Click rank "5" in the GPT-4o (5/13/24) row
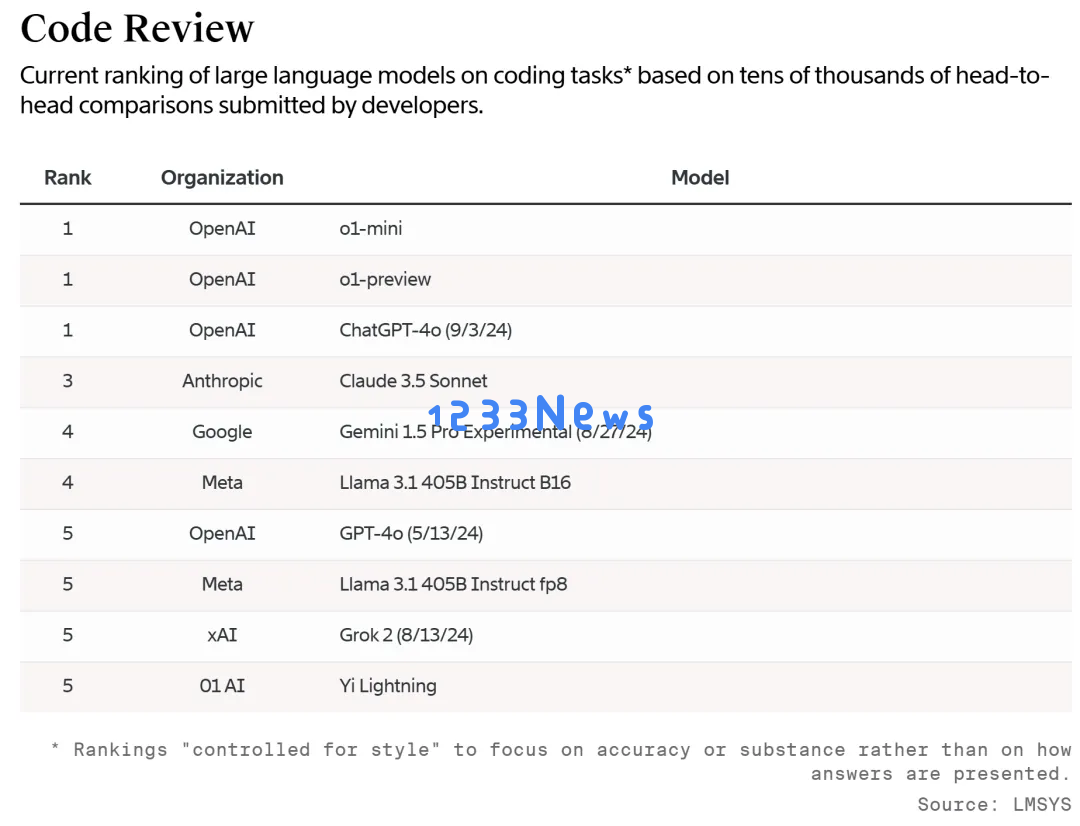The image size is (1080, 826). [68, 534]
